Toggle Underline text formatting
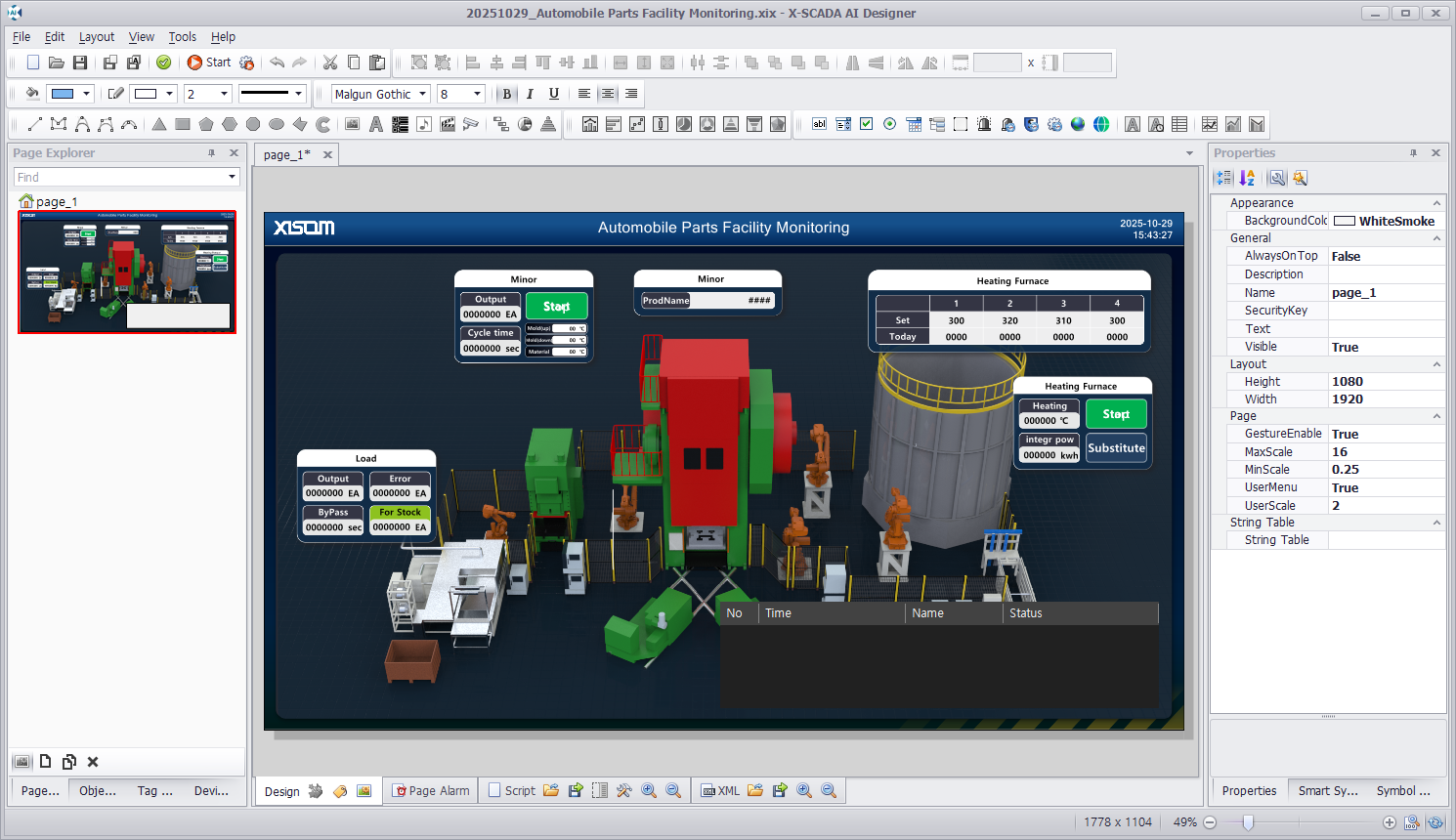1456x840 pixels. (x=554, y=94)
